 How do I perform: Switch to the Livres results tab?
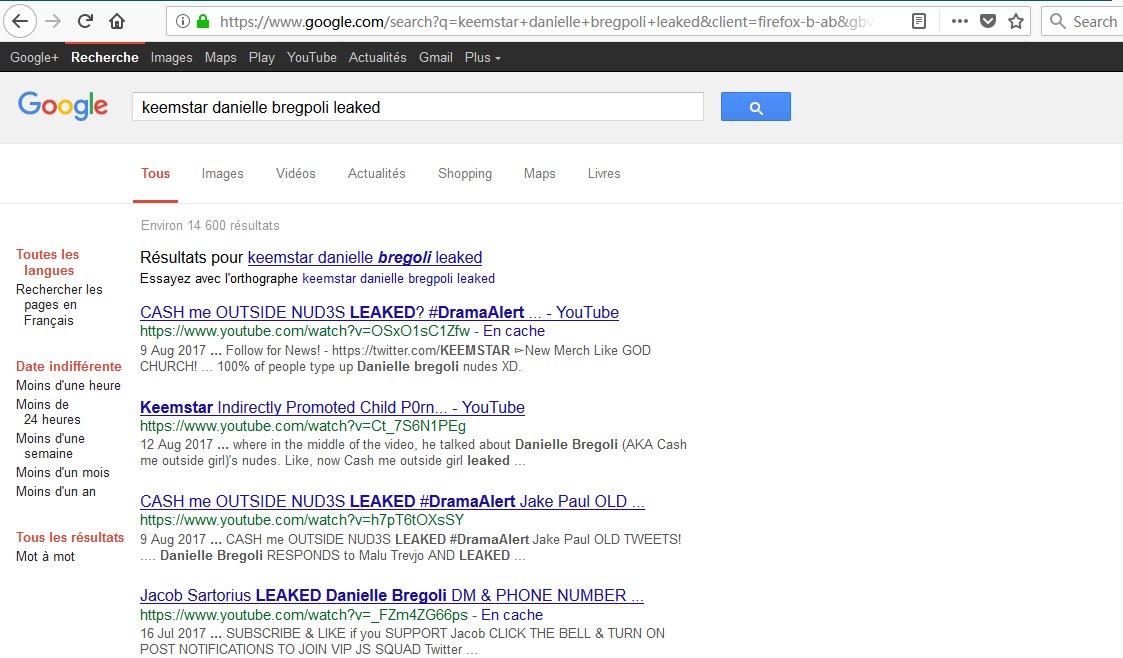604,173
